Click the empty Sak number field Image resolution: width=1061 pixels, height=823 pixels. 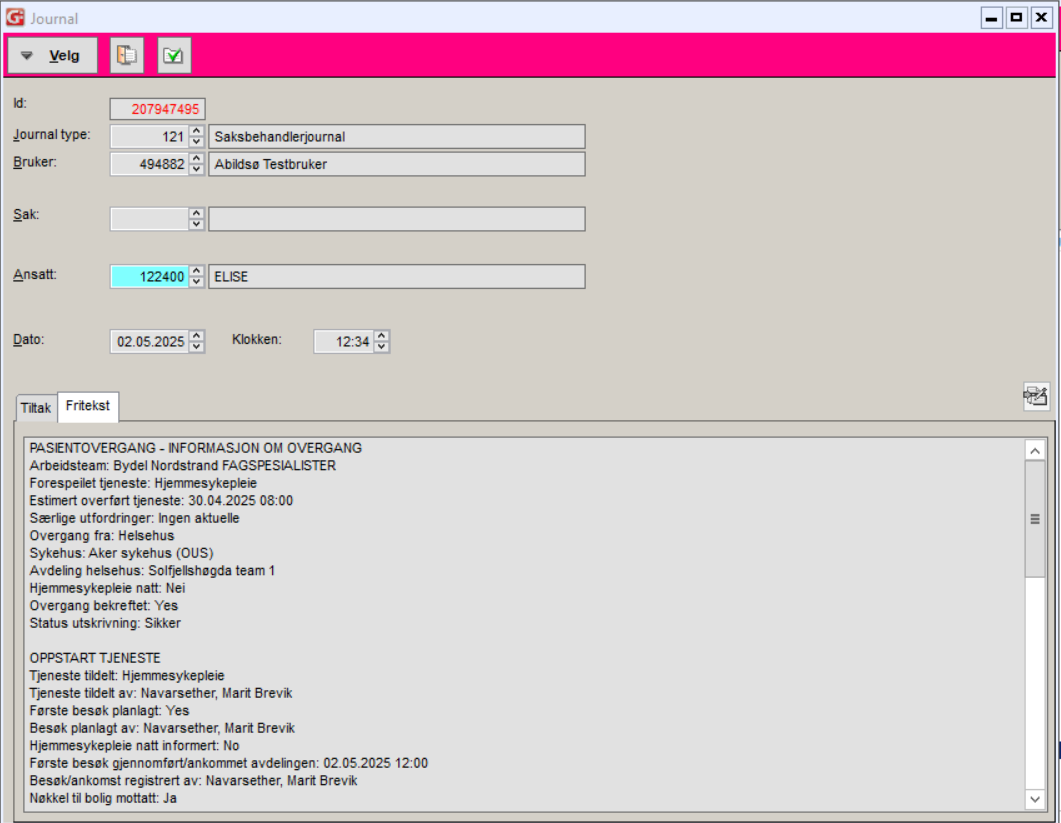click(x=148, y=219)
